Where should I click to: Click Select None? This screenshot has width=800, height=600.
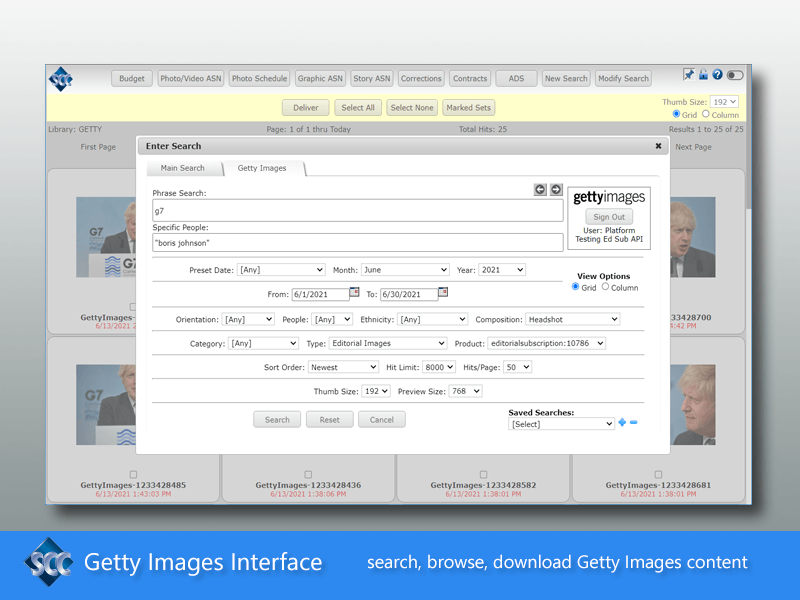pyautogui.click(x=412, y=108)
